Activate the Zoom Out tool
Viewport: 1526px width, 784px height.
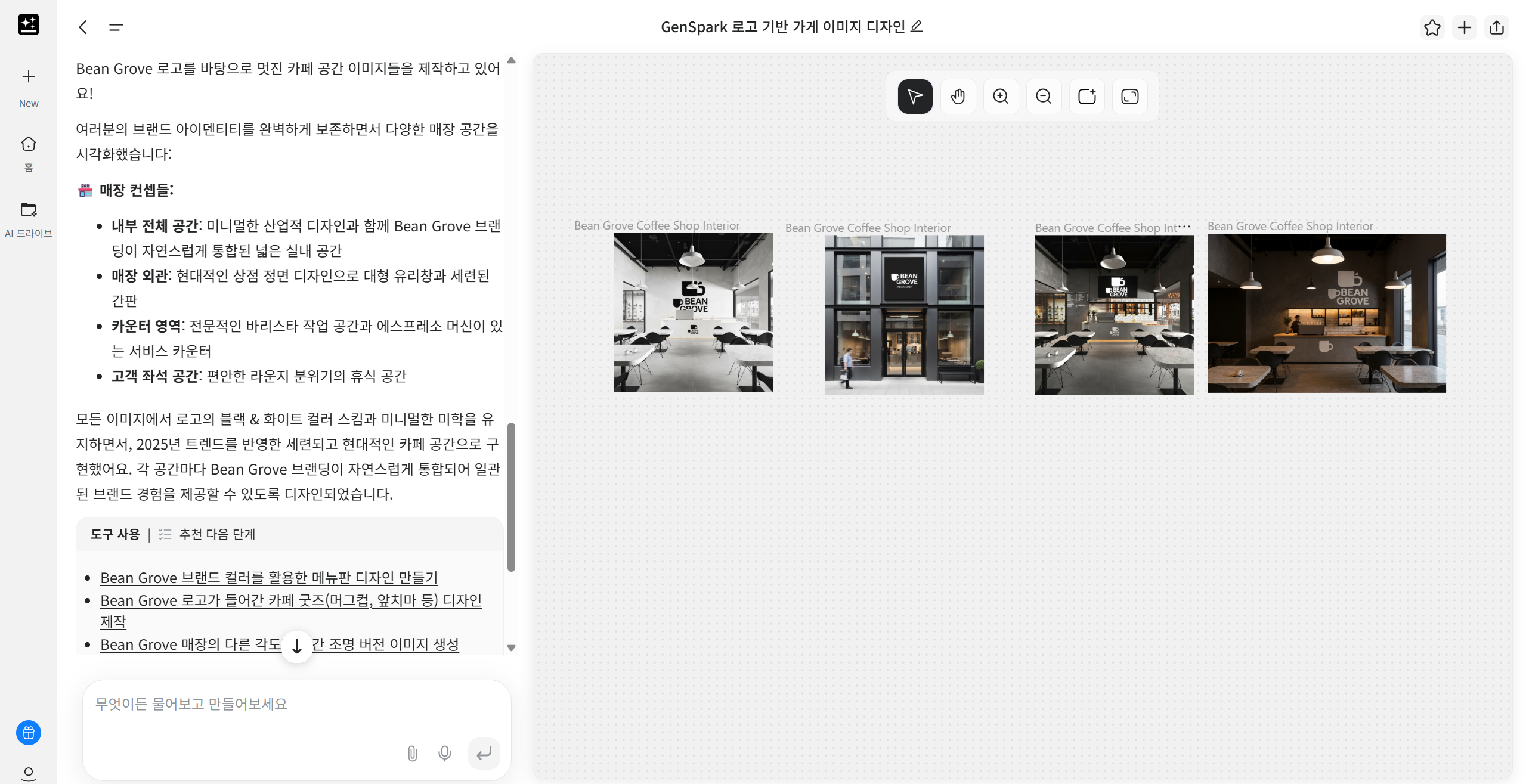1044,96
